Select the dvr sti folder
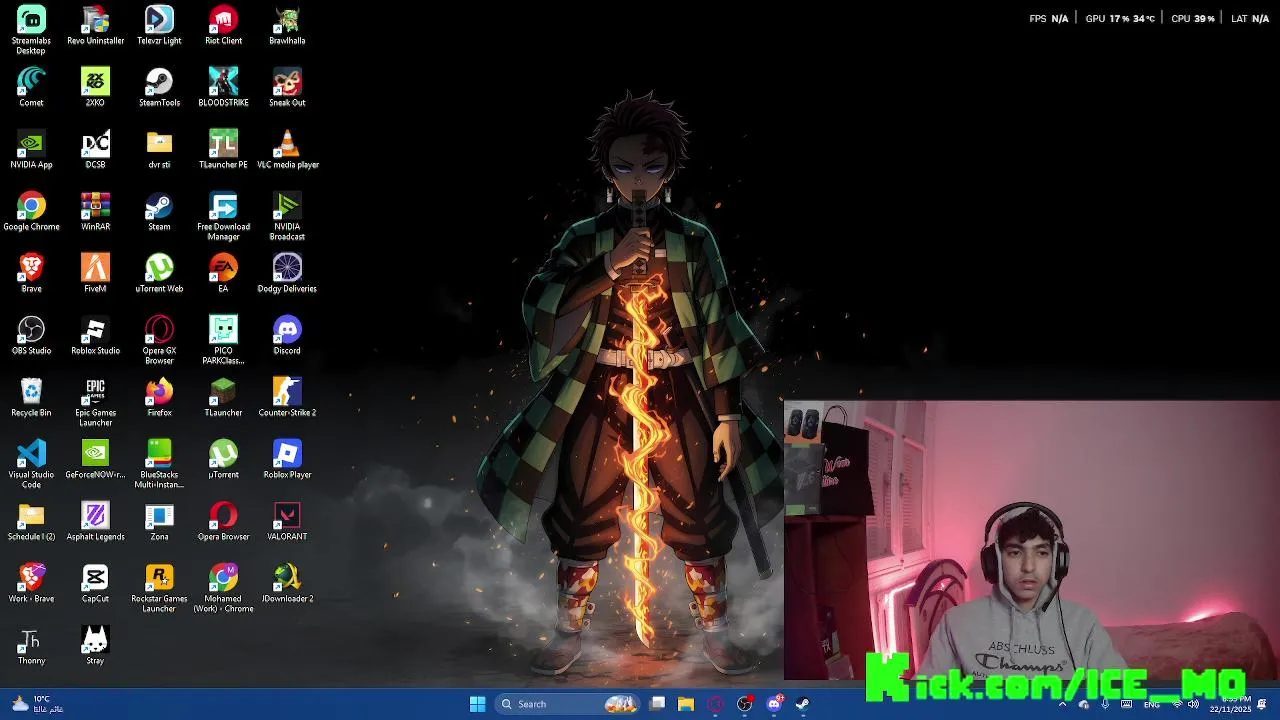 point(159,150)
